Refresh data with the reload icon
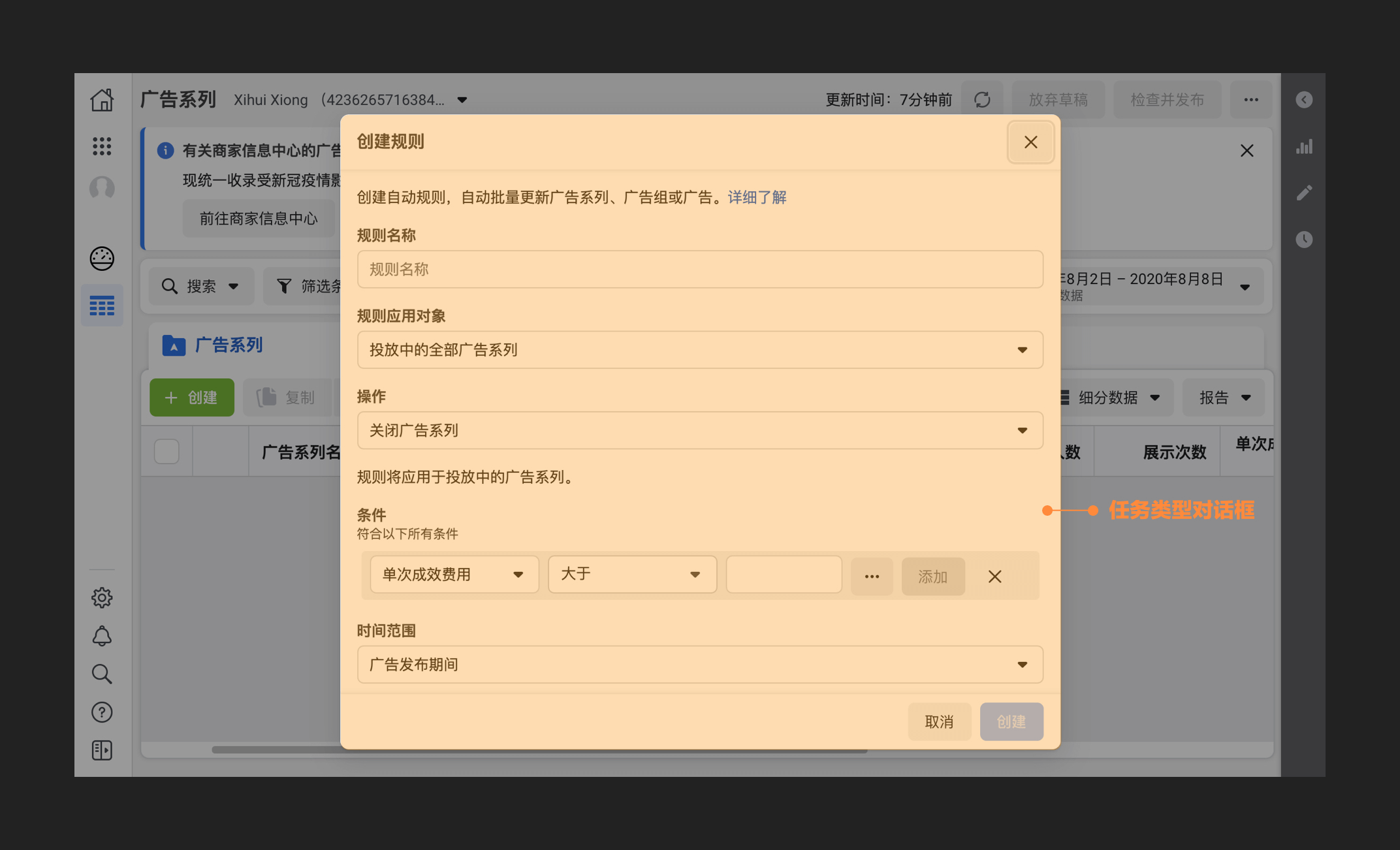1400x850 pixels. coord(982,100)
